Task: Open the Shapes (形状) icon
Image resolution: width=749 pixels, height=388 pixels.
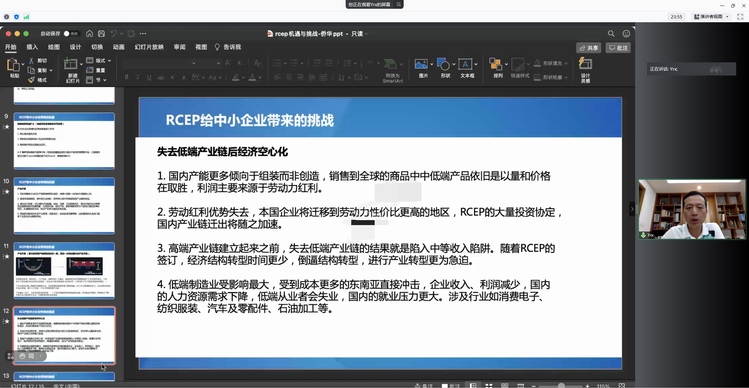Action: [x=444, y=64]
